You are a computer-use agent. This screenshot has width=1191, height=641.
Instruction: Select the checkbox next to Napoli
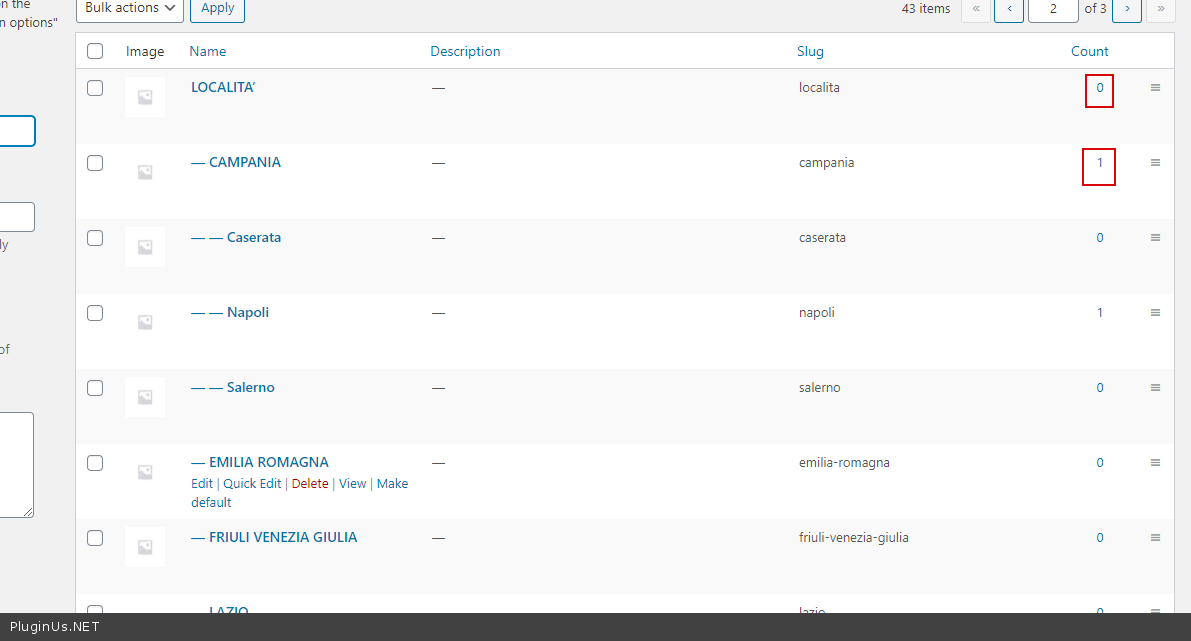click(x=95, y=313)
